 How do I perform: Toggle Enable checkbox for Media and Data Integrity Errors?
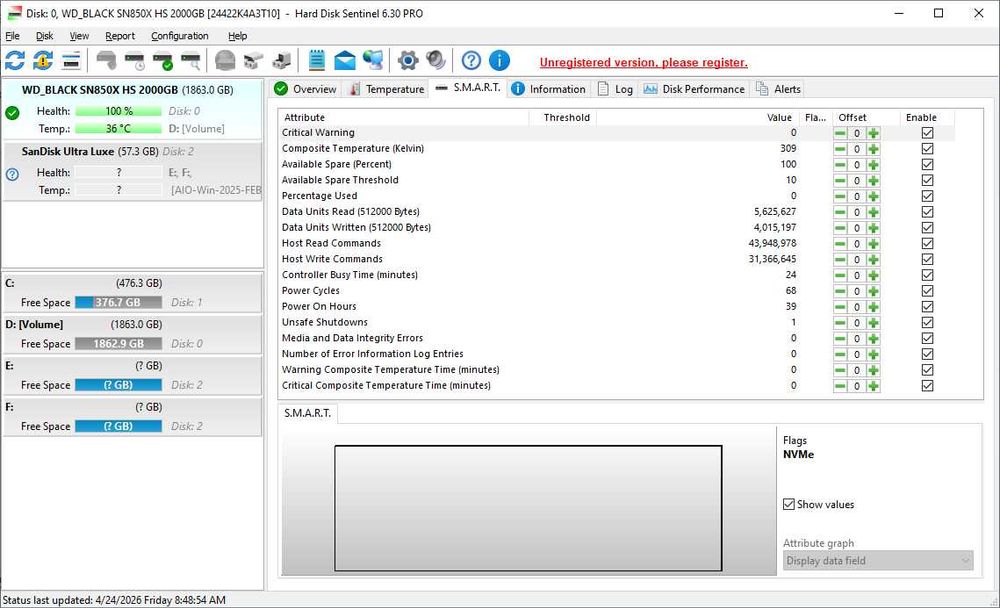[x=927, y=338]
